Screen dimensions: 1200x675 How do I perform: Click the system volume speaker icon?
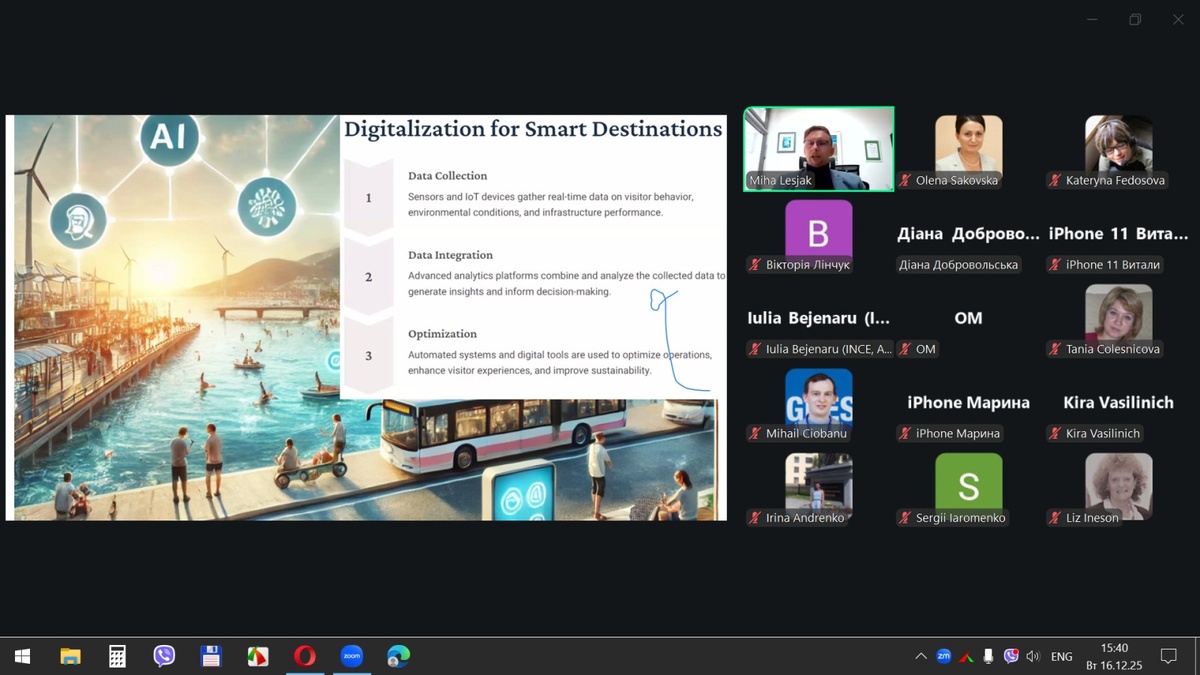coord(1033,656)
